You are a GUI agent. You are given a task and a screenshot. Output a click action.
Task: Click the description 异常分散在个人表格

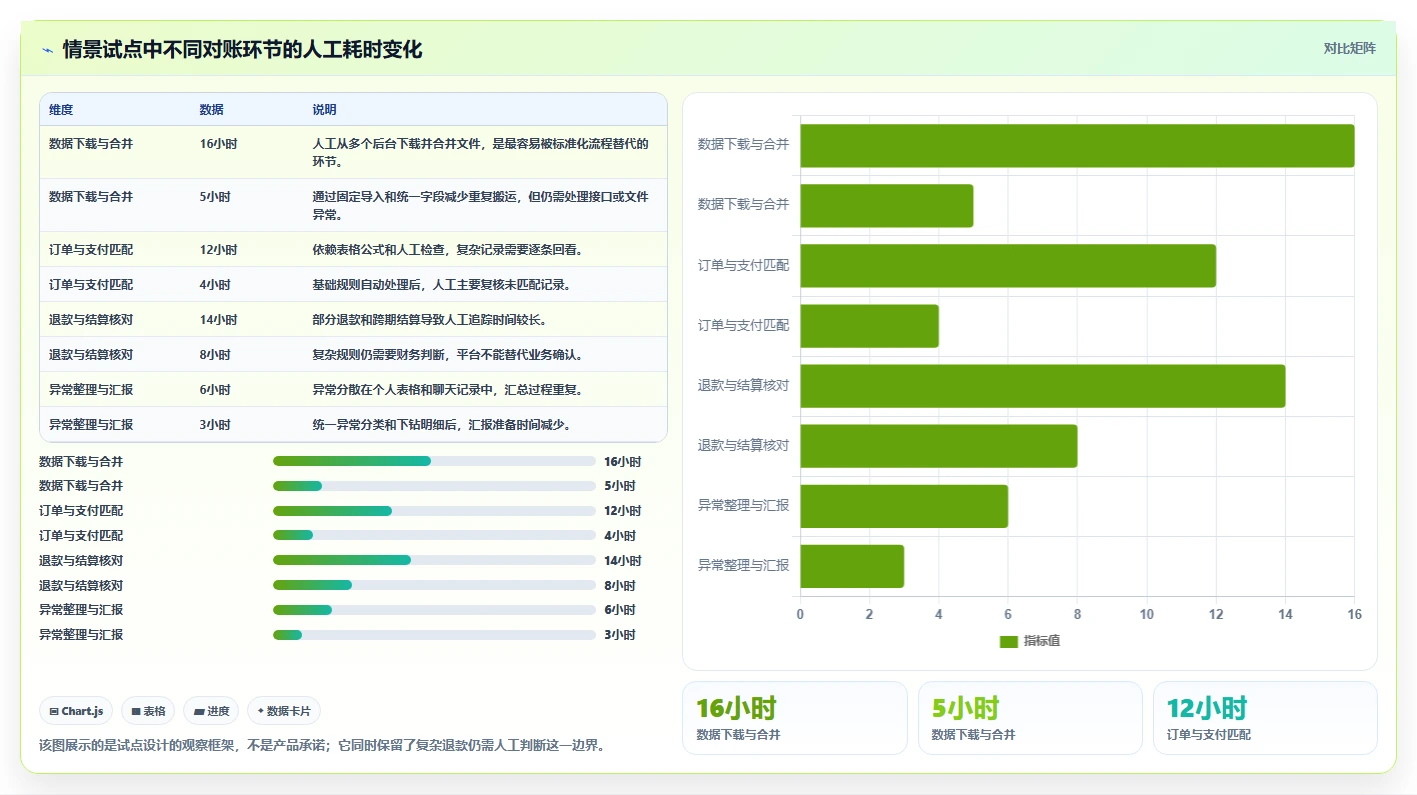pyautogui.click(x=447, y=390)
